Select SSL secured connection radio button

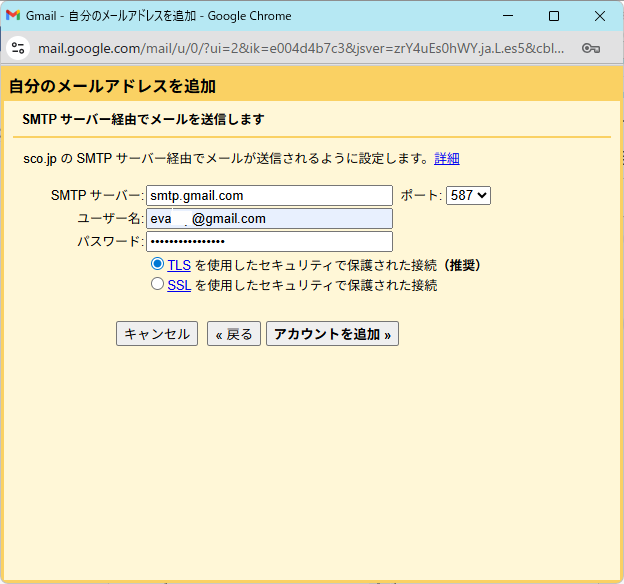(x=157, y=284)
